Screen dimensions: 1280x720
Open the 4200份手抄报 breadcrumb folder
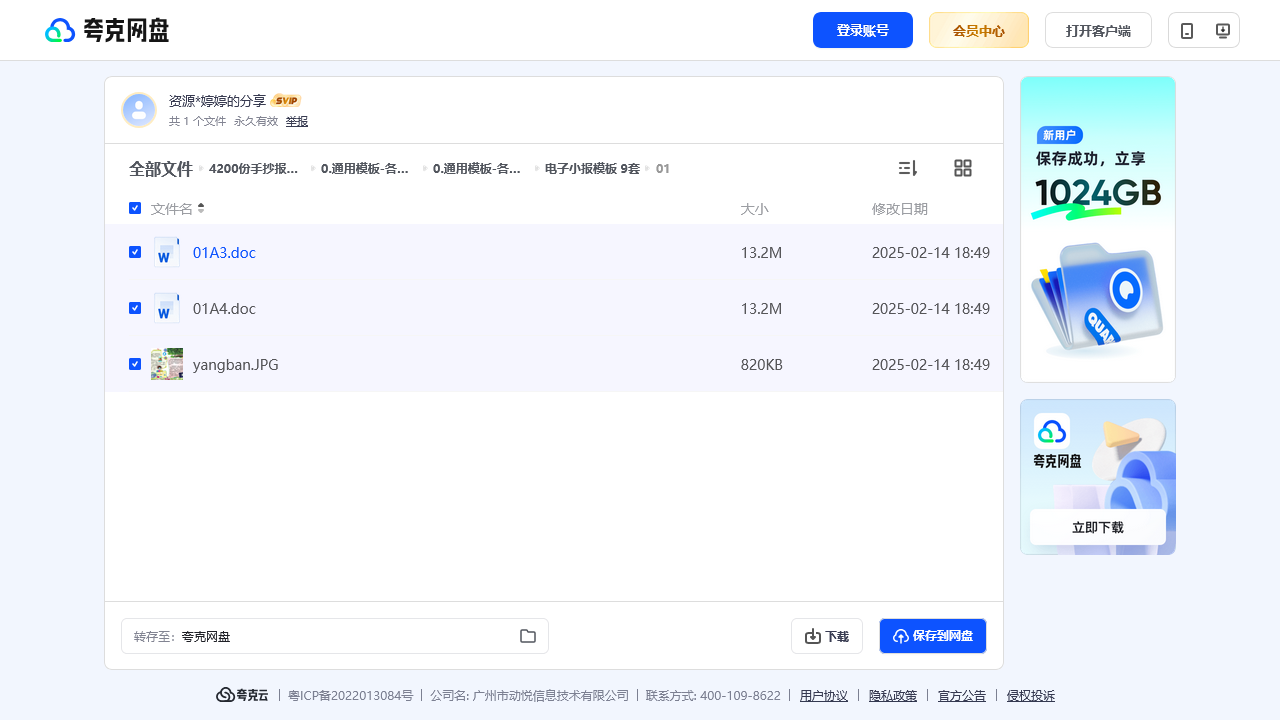(254, 169)
